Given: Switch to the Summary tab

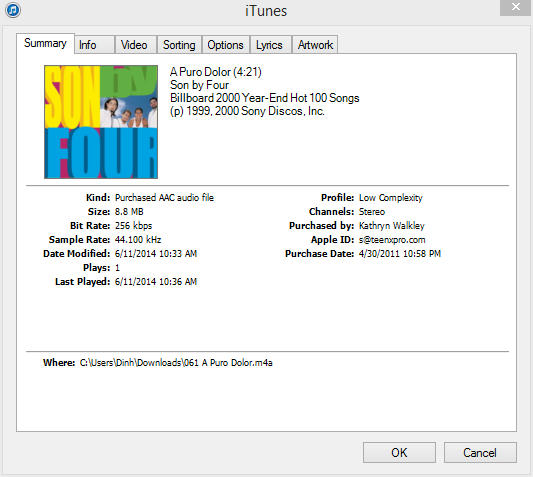Looking at the screenshot, I should tap(45, 43).
